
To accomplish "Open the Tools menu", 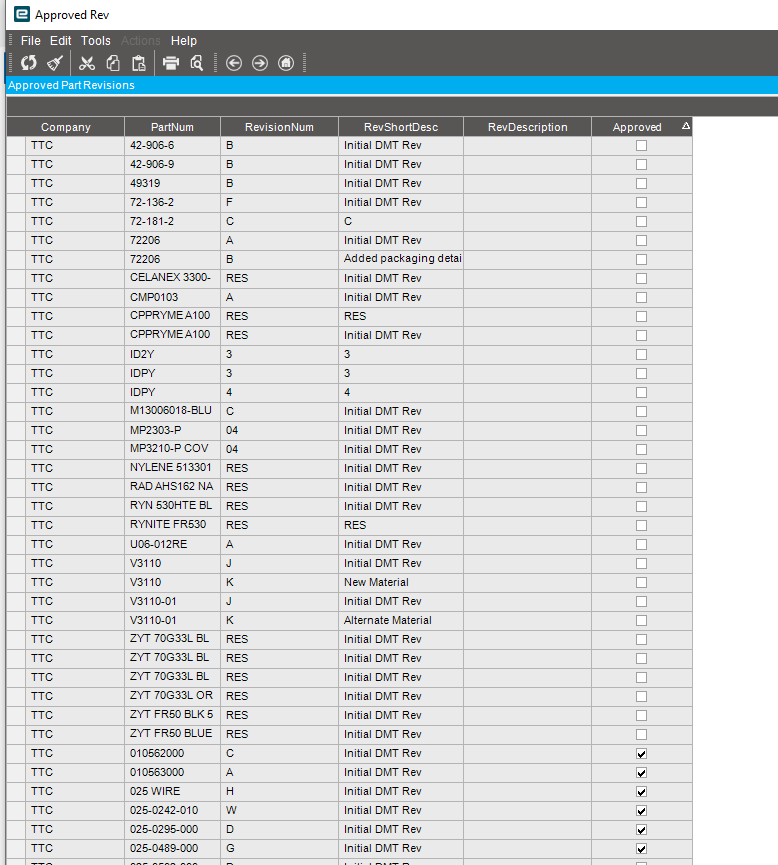I will pyautogui.click(x=95, y=41).
